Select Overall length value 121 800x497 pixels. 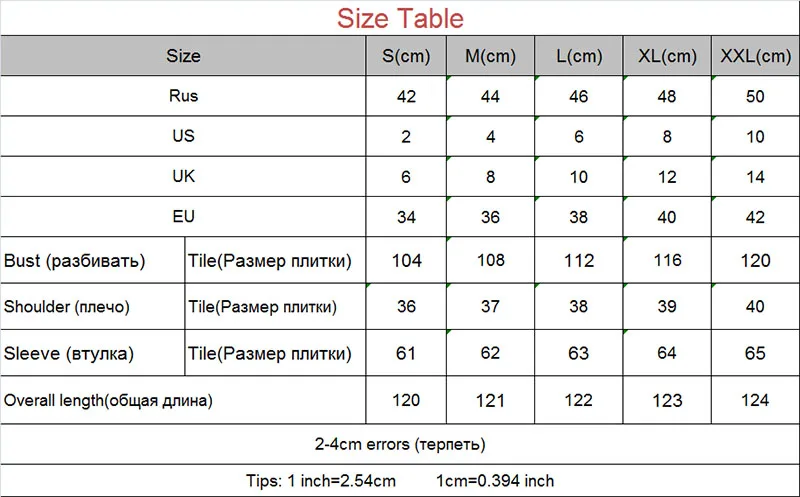[x=490, y=400]
